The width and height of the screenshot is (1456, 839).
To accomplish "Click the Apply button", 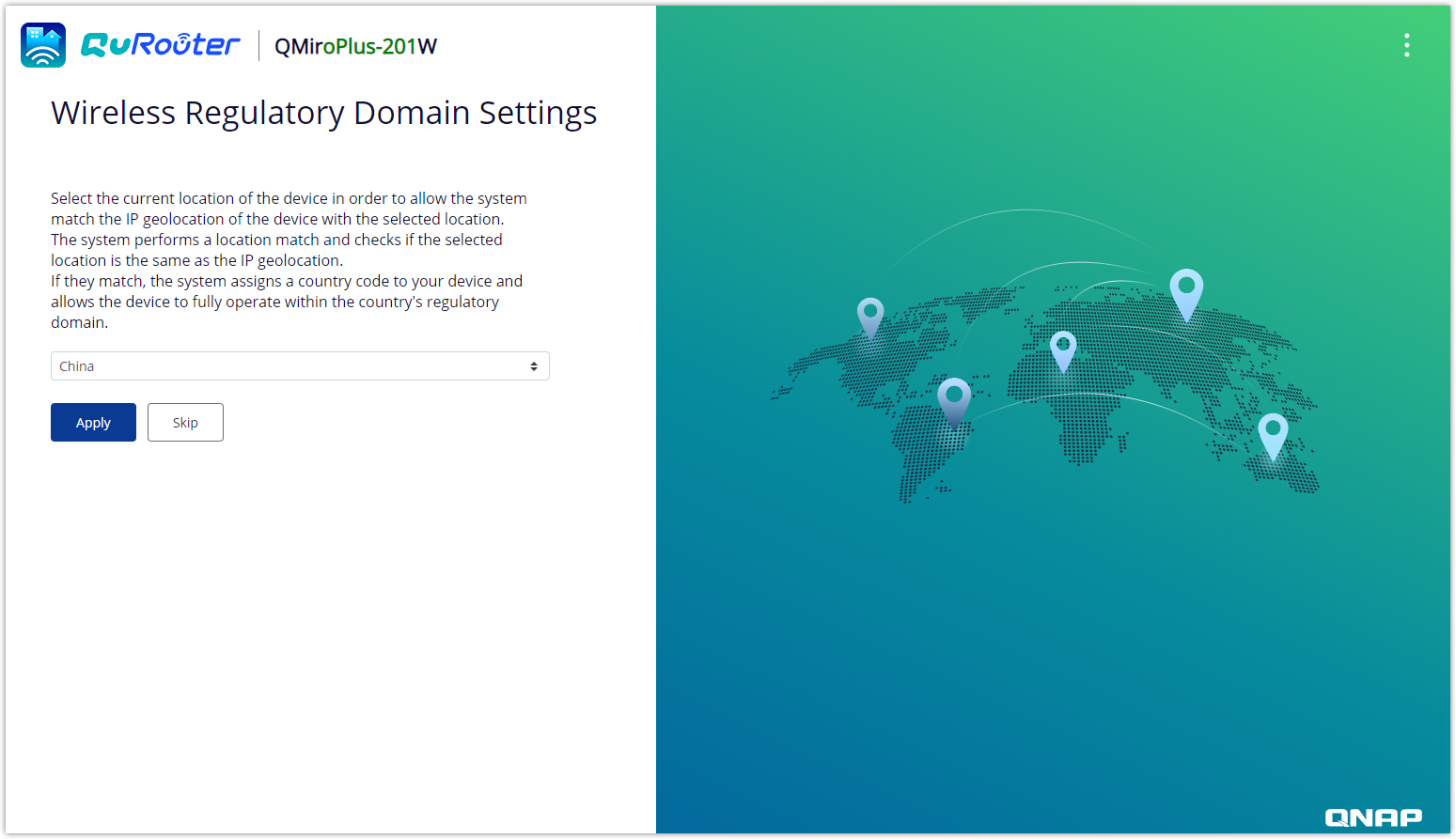I will 93,423.
